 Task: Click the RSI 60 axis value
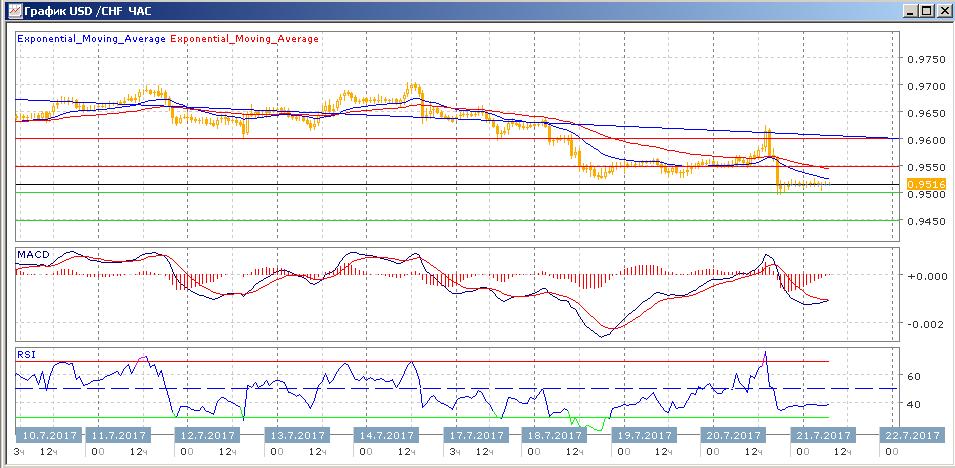point(914,377)
